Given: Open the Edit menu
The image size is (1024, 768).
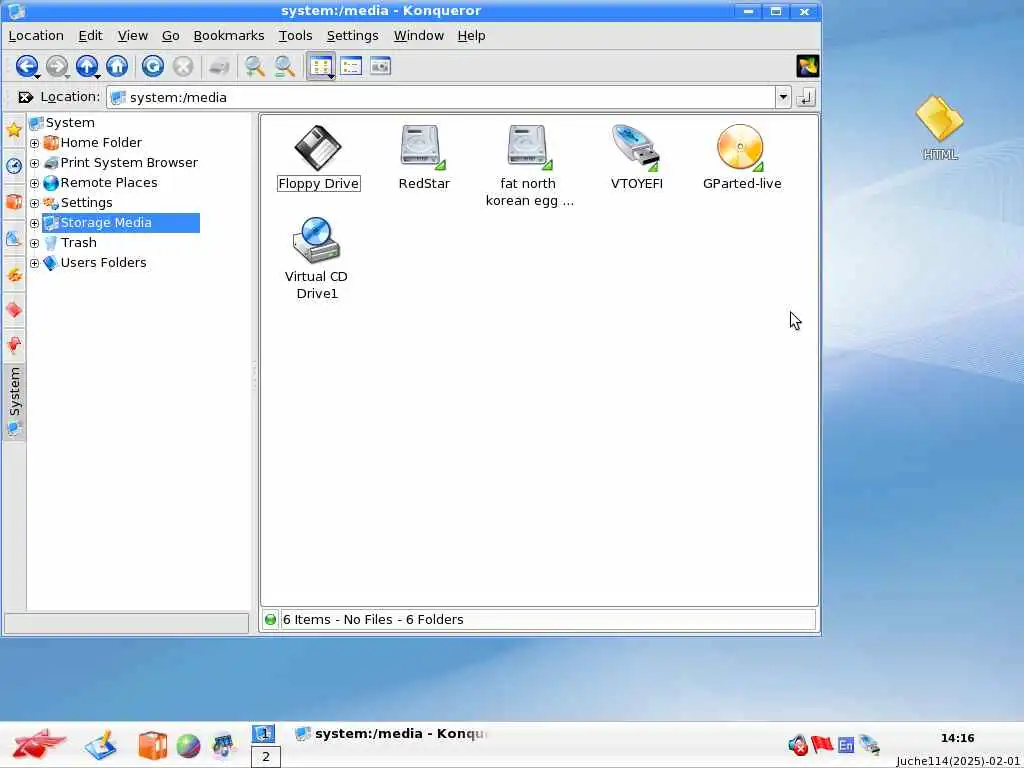Looking at the screenshot, I should 90,36.
